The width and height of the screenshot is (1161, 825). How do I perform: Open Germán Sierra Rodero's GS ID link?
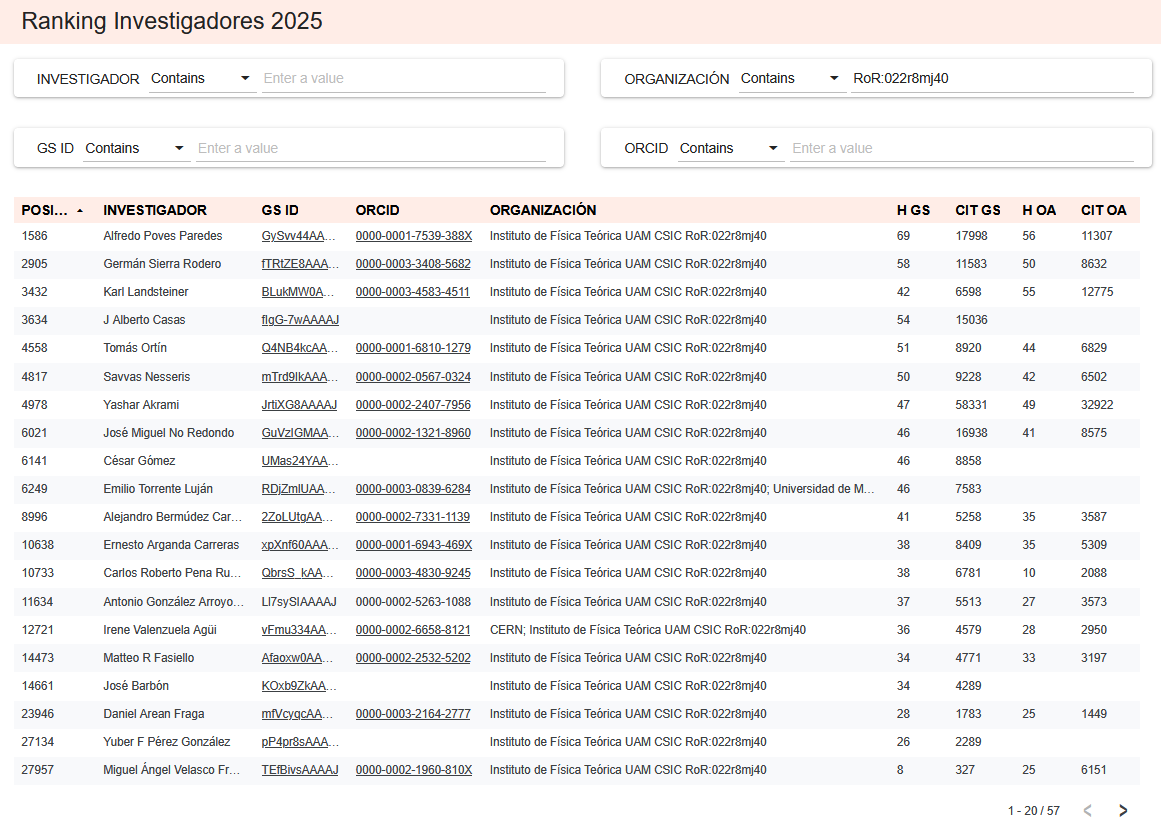pos(300,264)
